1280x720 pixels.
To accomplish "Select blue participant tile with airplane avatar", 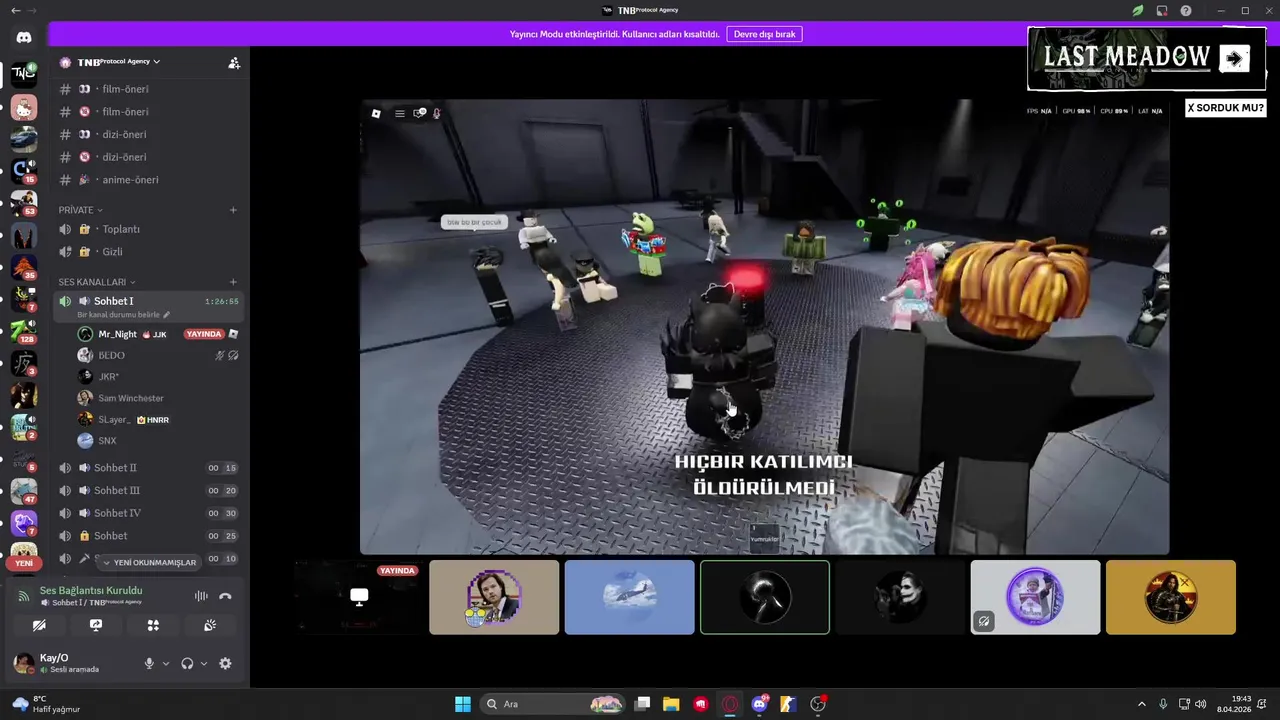I will (629, 597).
